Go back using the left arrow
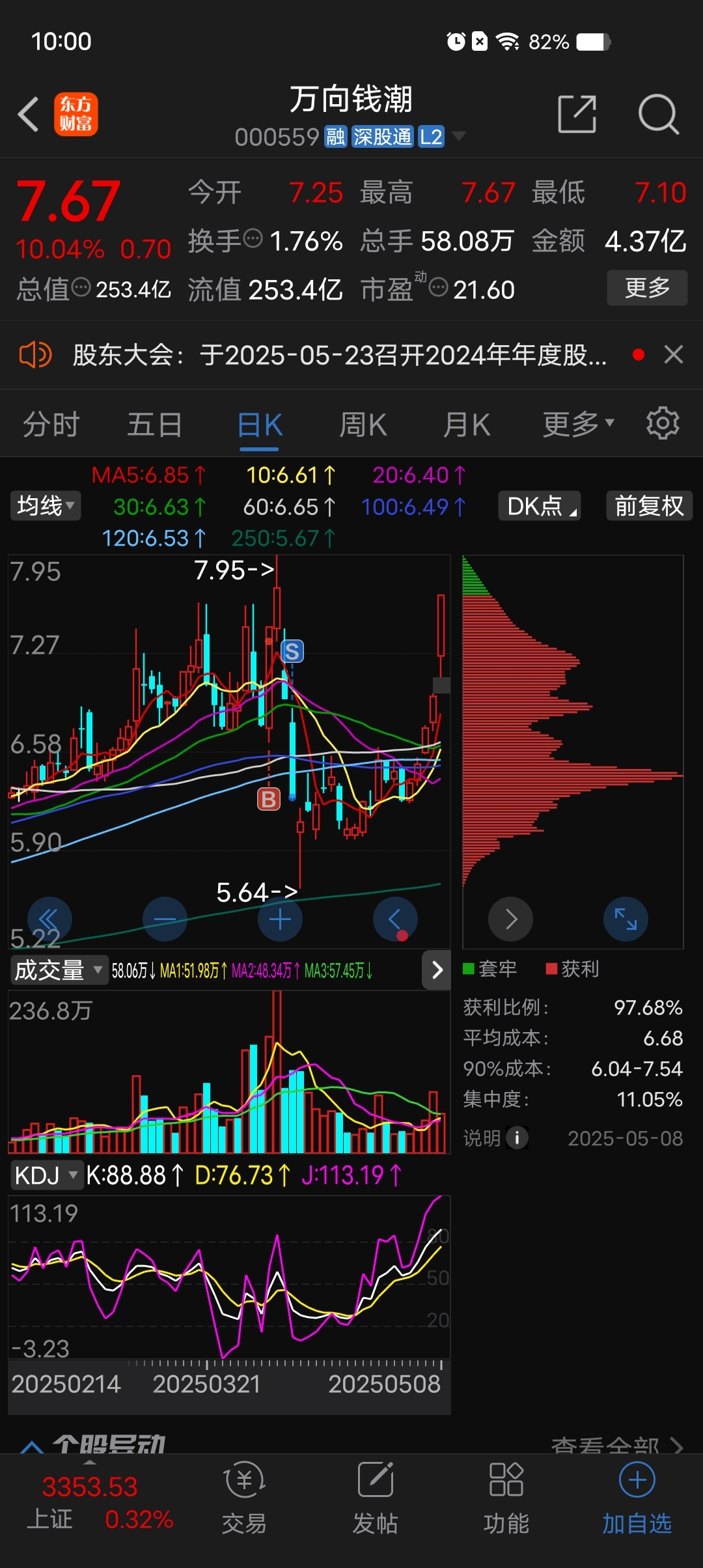703x1568 pixels. 29,115
